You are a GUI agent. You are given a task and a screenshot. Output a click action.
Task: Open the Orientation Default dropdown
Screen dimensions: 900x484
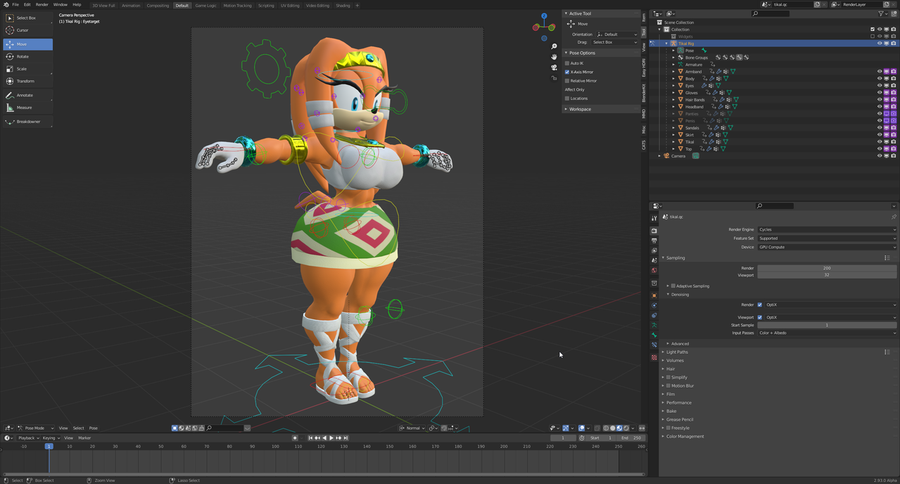[616, 34]
